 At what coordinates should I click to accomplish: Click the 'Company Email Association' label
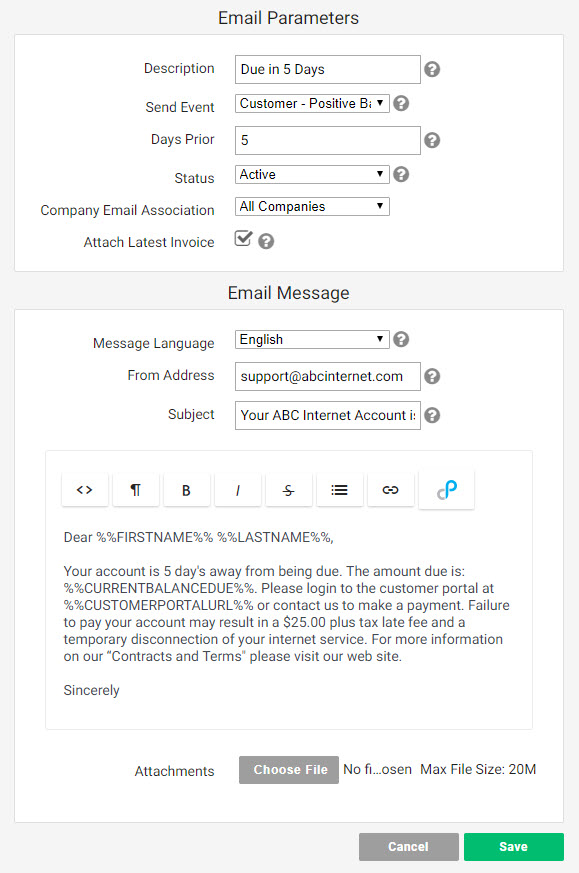[x=127, y=210]
